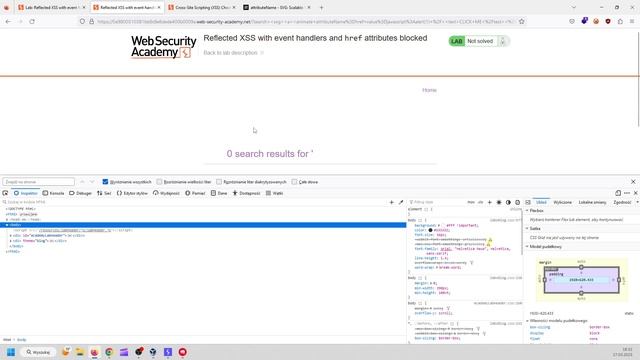Expand the div with blog theme node
The height and width of the screenshot is (360, 640).
click(11, 241)
